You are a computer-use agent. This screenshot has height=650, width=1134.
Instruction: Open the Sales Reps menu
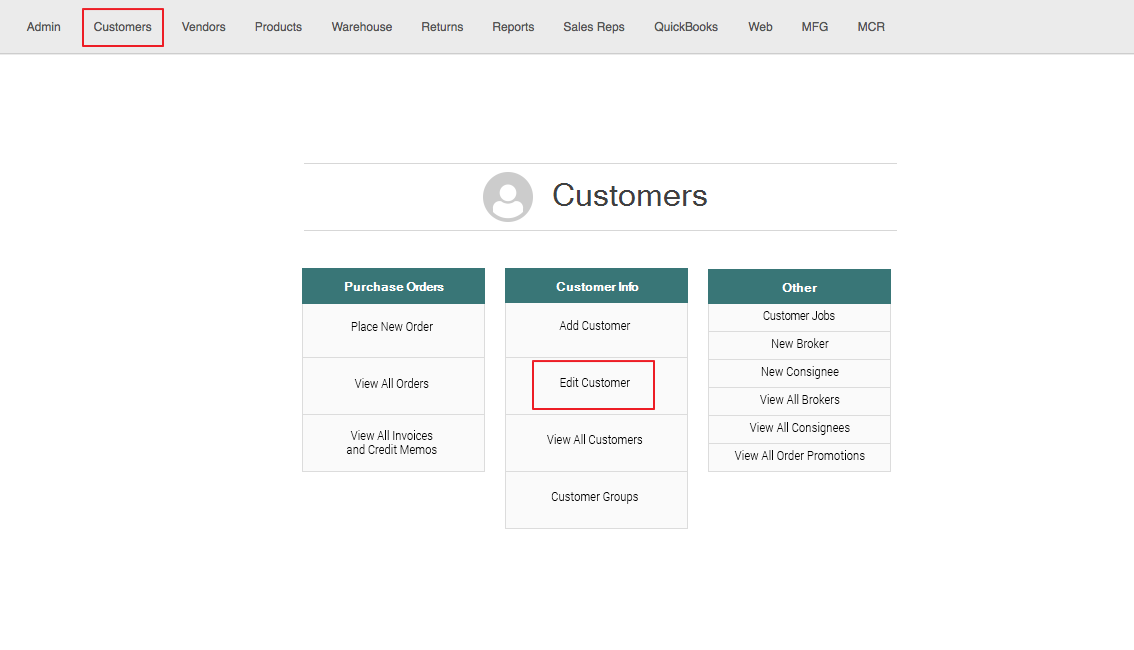pyautogui.click(x=594, y=27)
